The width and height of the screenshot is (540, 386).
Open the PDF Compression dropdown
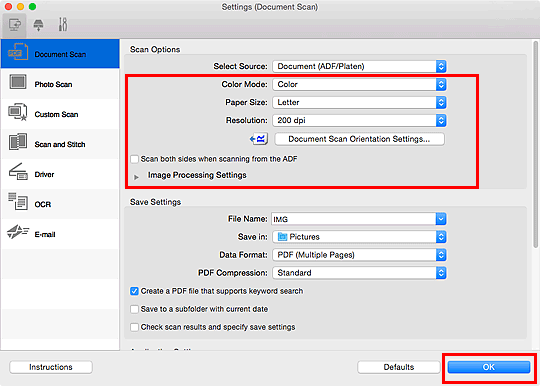click(x=359, y=273)
